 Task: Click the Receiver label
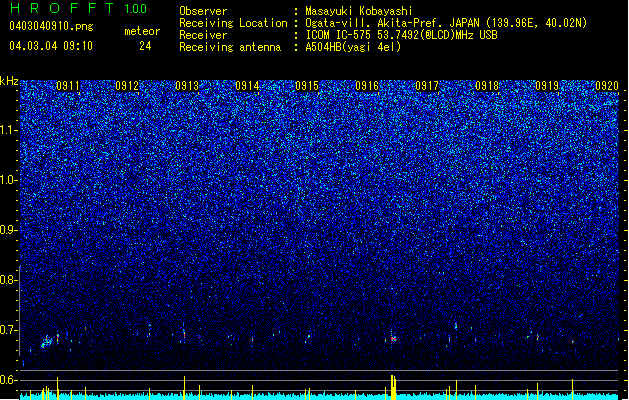coord(203,35)
